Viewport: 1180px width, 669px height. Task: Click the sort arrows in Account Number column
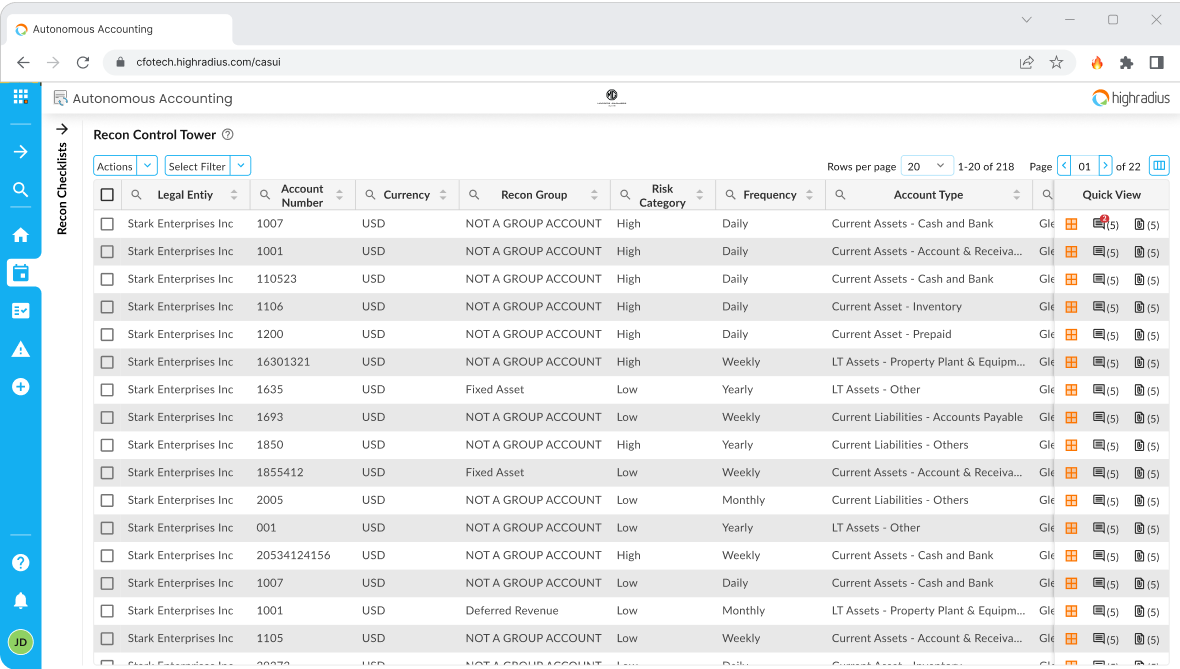point(339,195)
